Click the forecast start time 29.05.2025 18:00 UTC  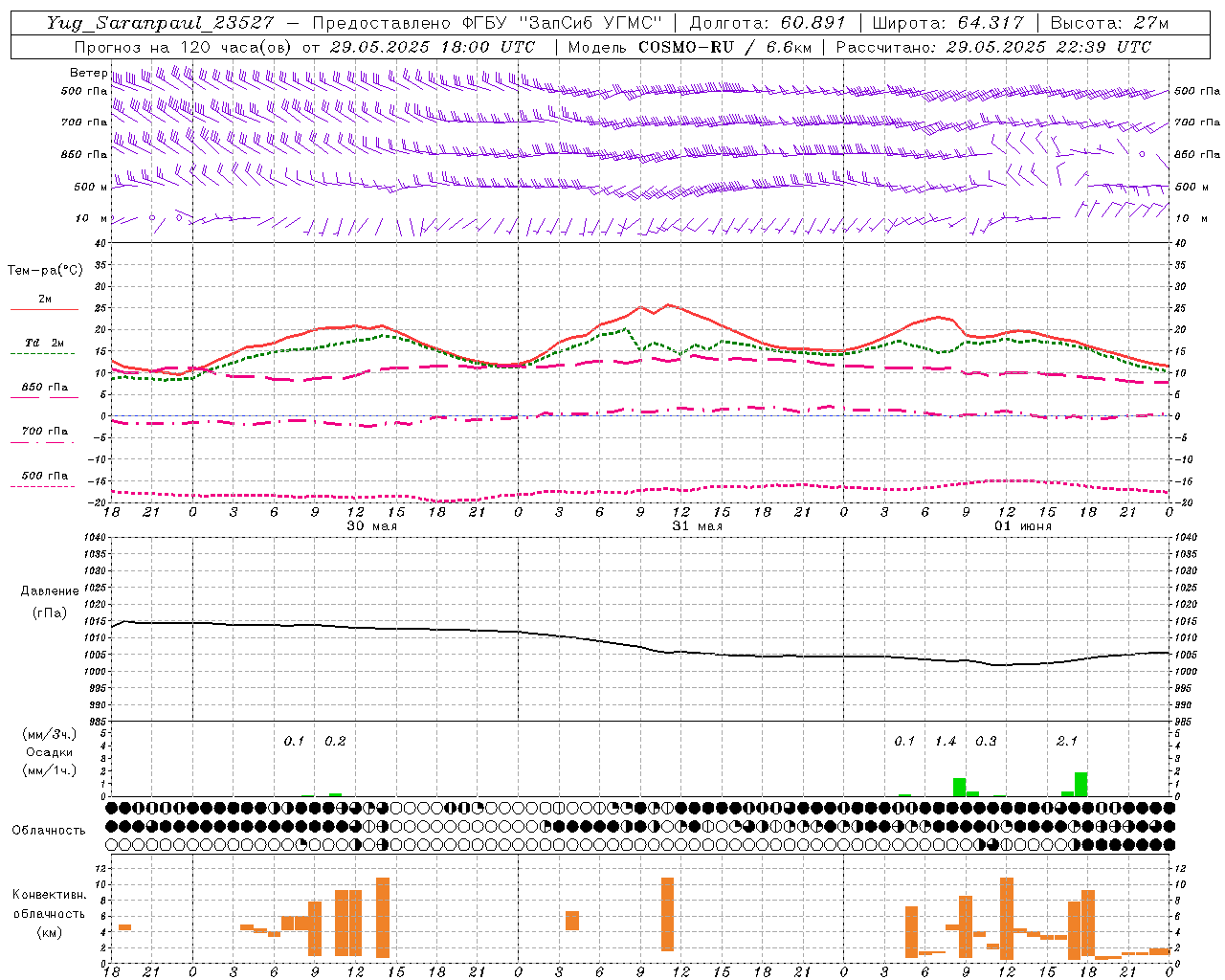(x=432, y=47)
